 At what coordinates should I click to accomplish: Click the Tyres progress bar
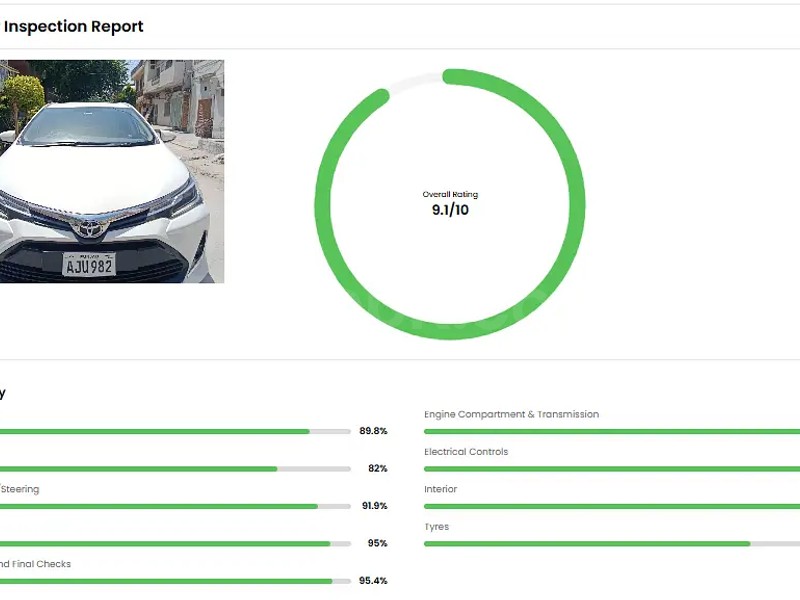612,544
